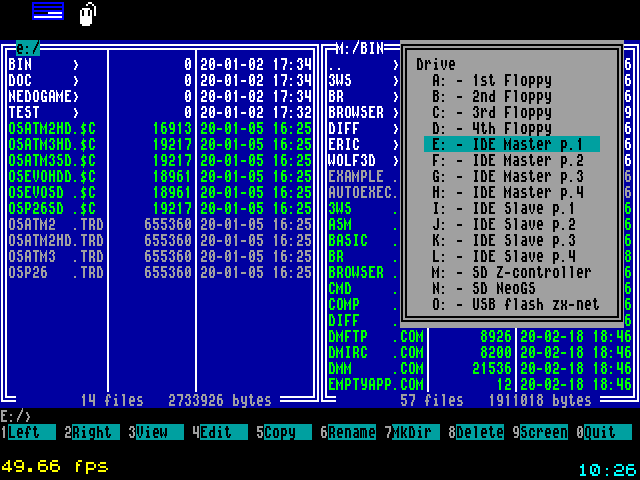Click the 8Delete function button
The image size is (640, 480).
480,432
